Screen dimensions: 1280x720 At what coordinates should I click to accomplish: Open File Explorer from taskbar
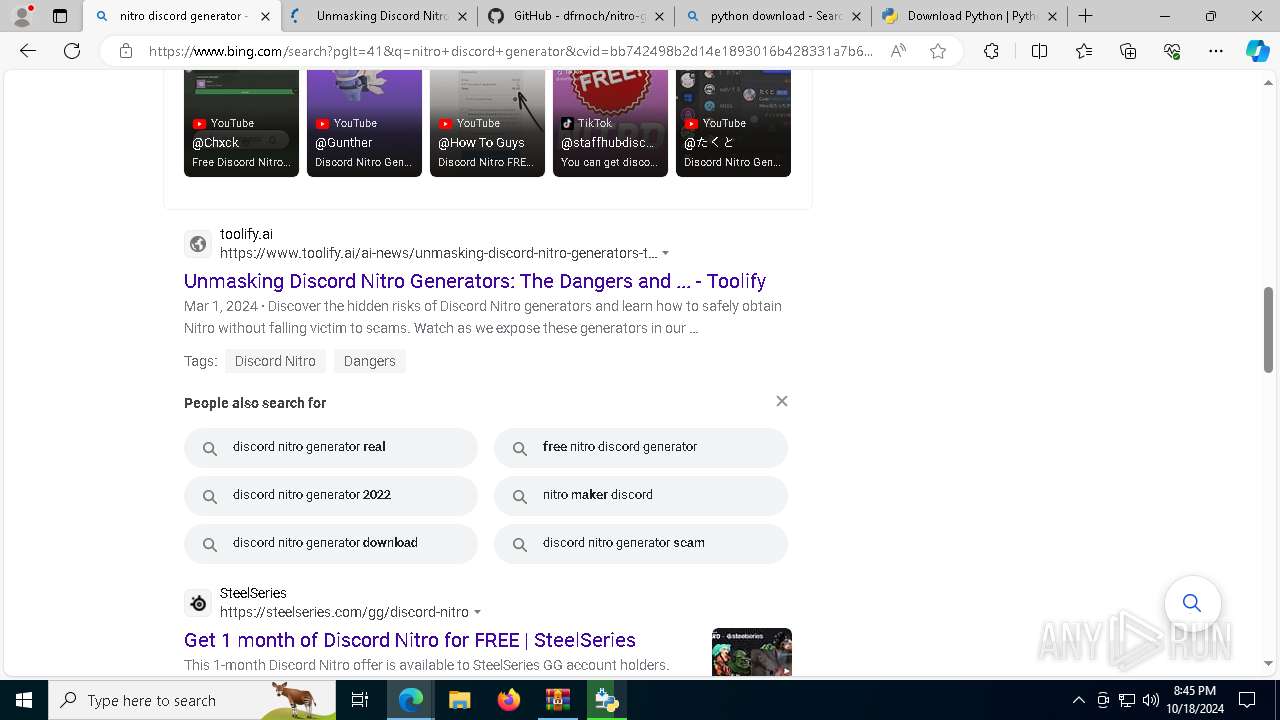point(459,700)
